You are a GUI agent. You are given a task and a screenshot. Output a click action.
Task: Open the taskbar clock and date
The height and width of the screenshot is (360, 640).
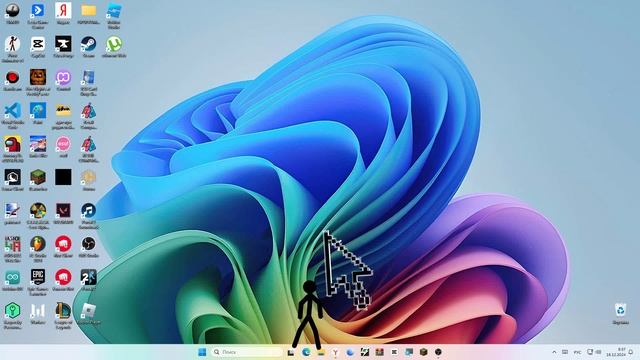[616, 352]
